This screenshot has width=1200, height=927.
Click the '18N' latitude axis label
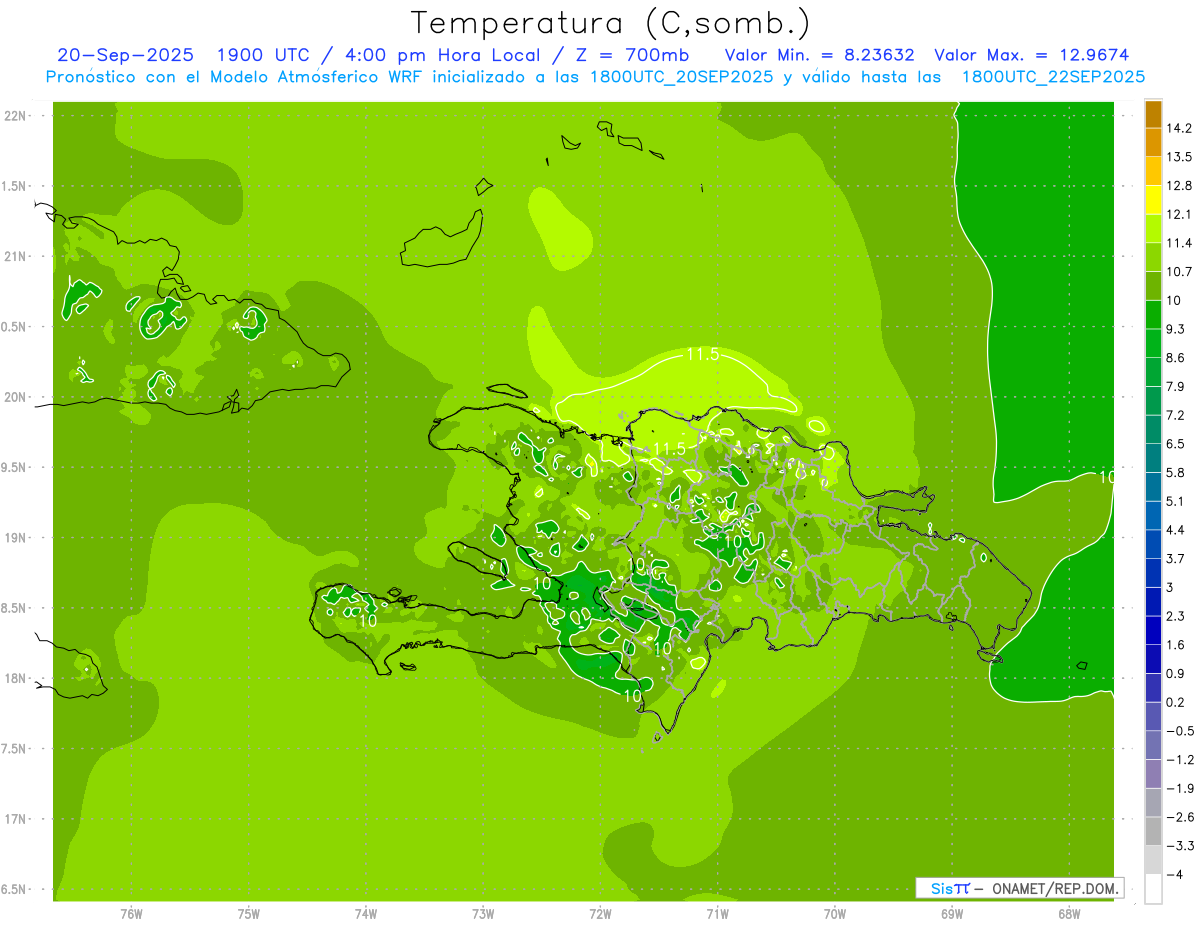click(x=17, y=678)
